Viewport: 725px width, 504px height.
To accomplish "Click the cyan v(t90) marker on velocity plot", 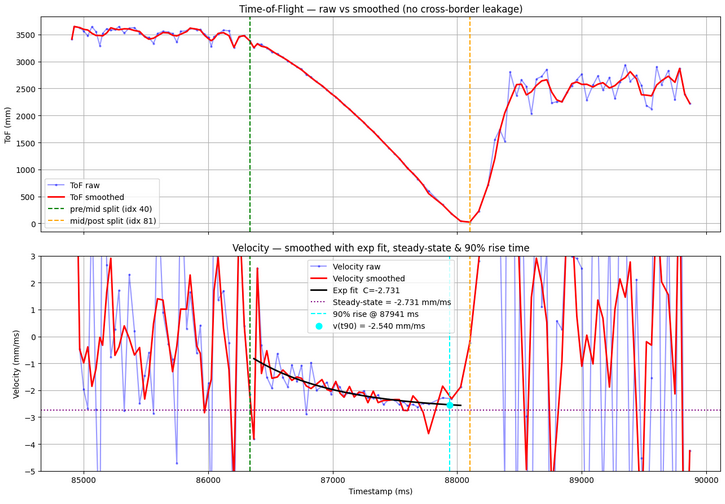I will click(x=450, y=404).
